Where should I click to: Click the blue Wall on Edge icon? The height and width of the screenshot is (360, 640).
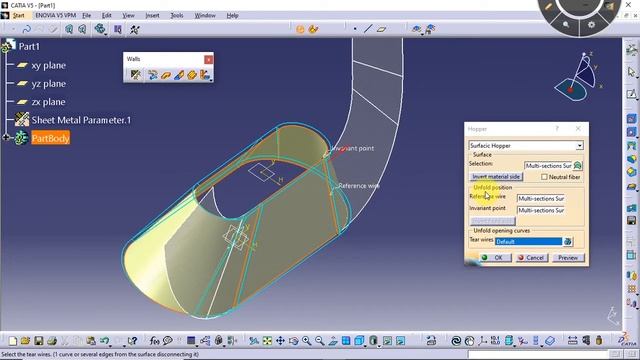[178, 75]
